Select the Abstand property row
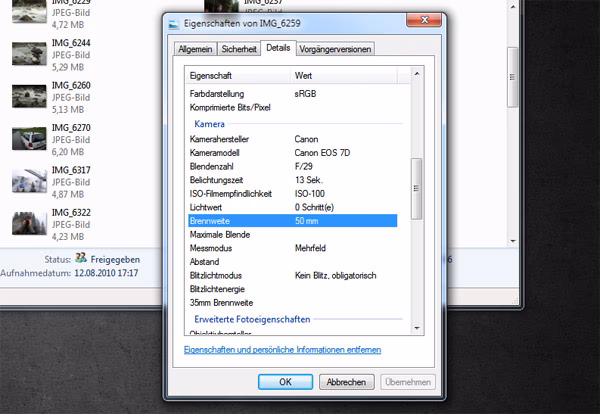Image resolution: width=600 pixels, height=414 pixels. (293, 262)
